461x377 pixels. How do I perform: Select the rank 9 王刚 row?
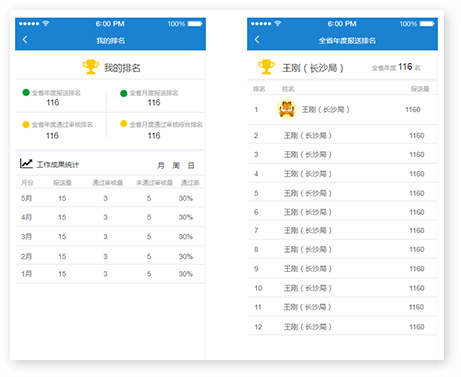(x=343, y=269)
